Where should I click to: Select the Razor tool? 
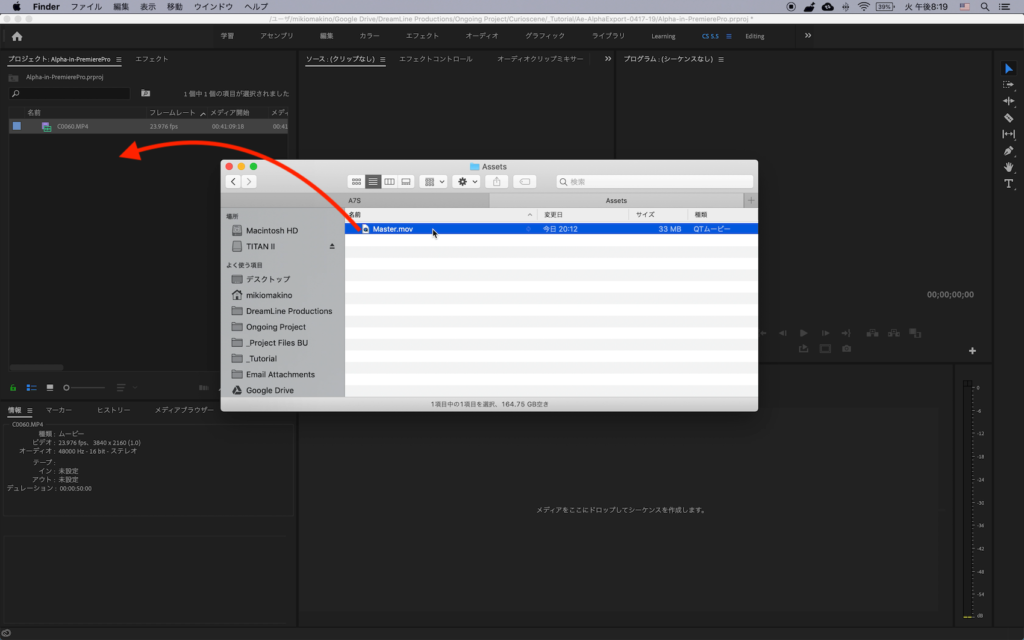1008,118
